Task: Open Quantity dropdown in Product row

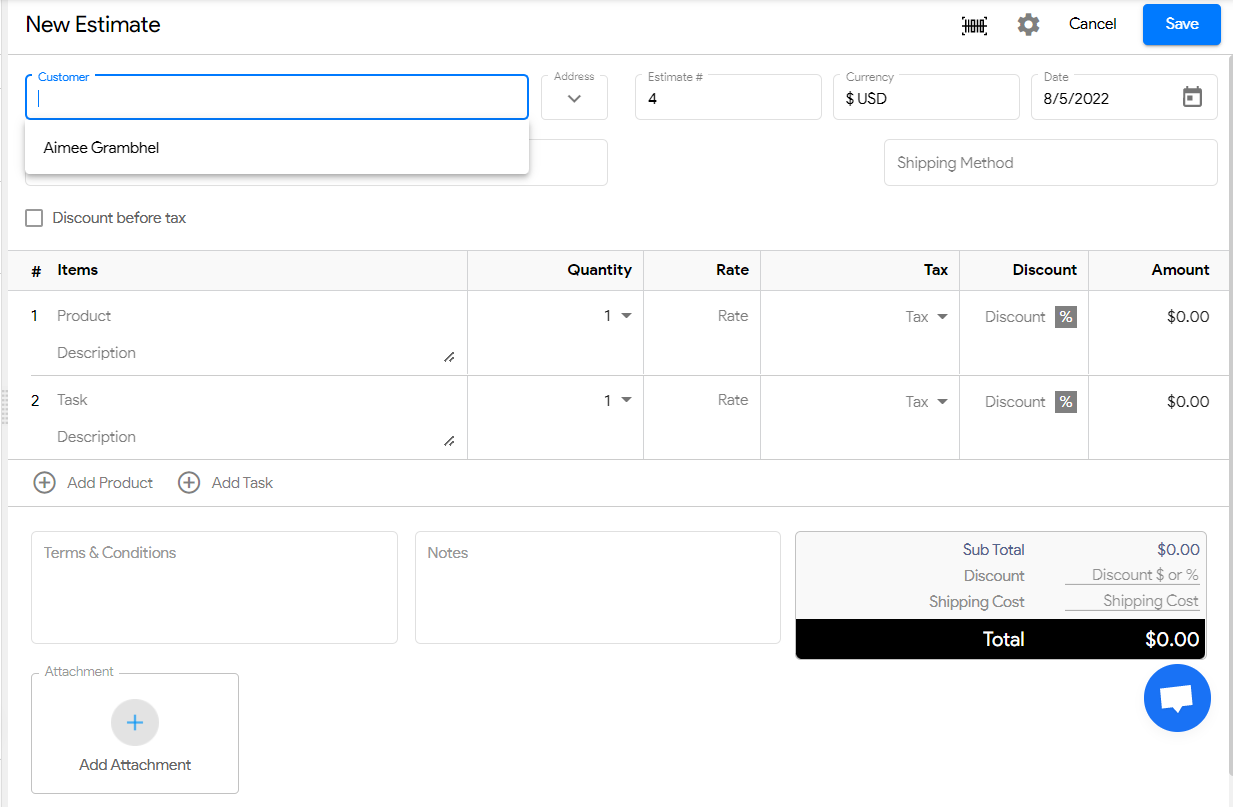Action: click(x=627, y=316)
